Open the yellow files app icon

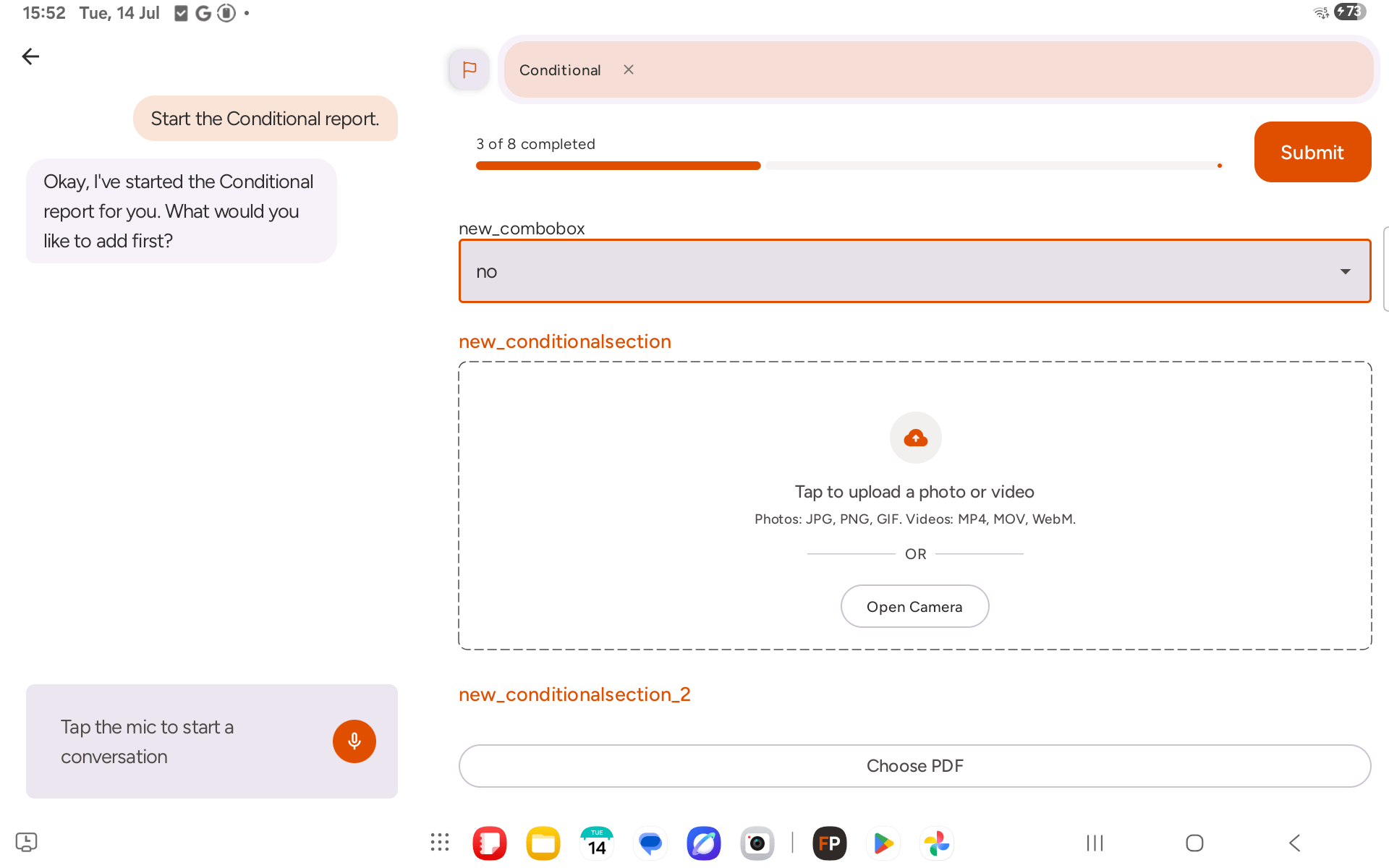pyautogui.click(x=543, y=843)
